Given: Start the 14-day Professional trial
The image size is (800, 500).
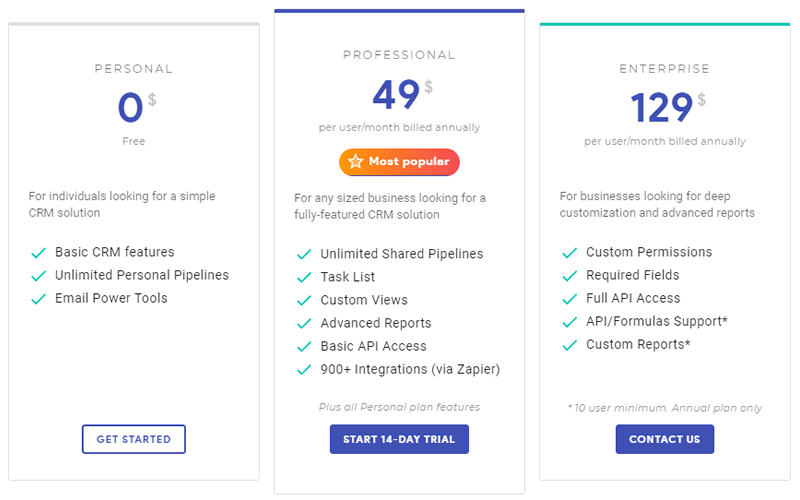Looking at the screenshot, I should click(x=399, y=439).
